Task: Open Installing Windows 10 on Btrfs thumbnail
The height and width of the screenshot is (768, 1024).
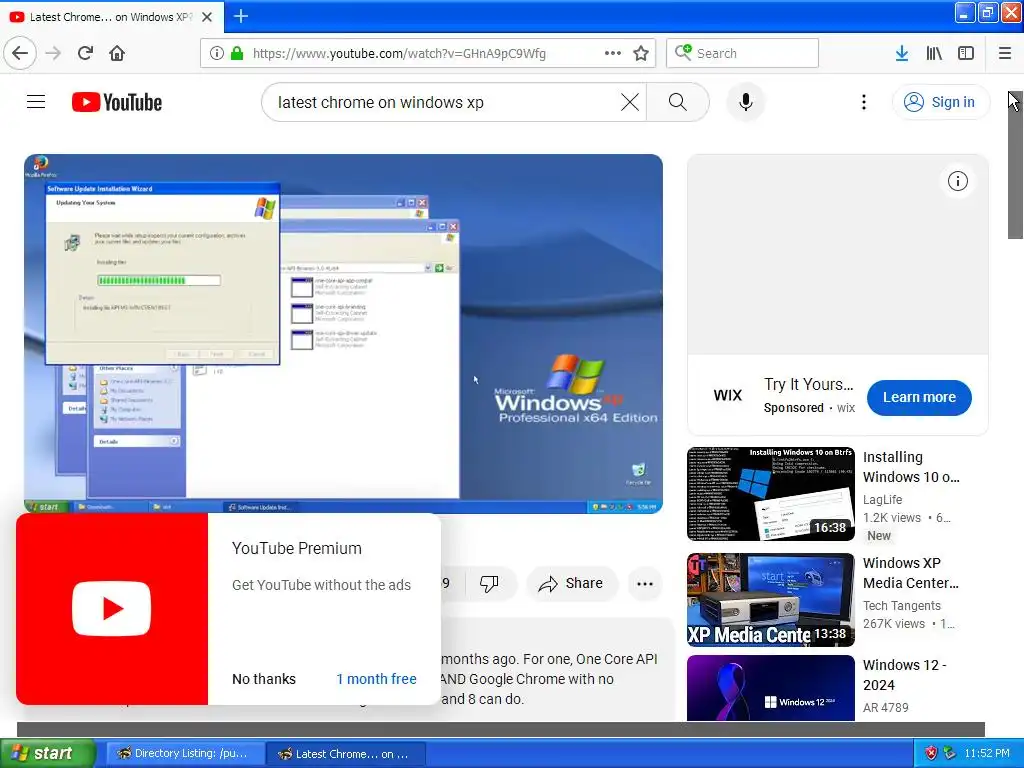Action: point(771,494)
